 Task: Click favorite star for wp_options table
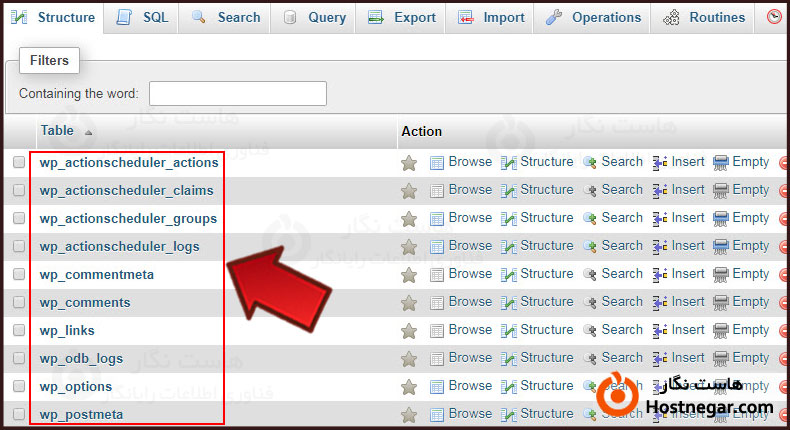coord(408,387)
